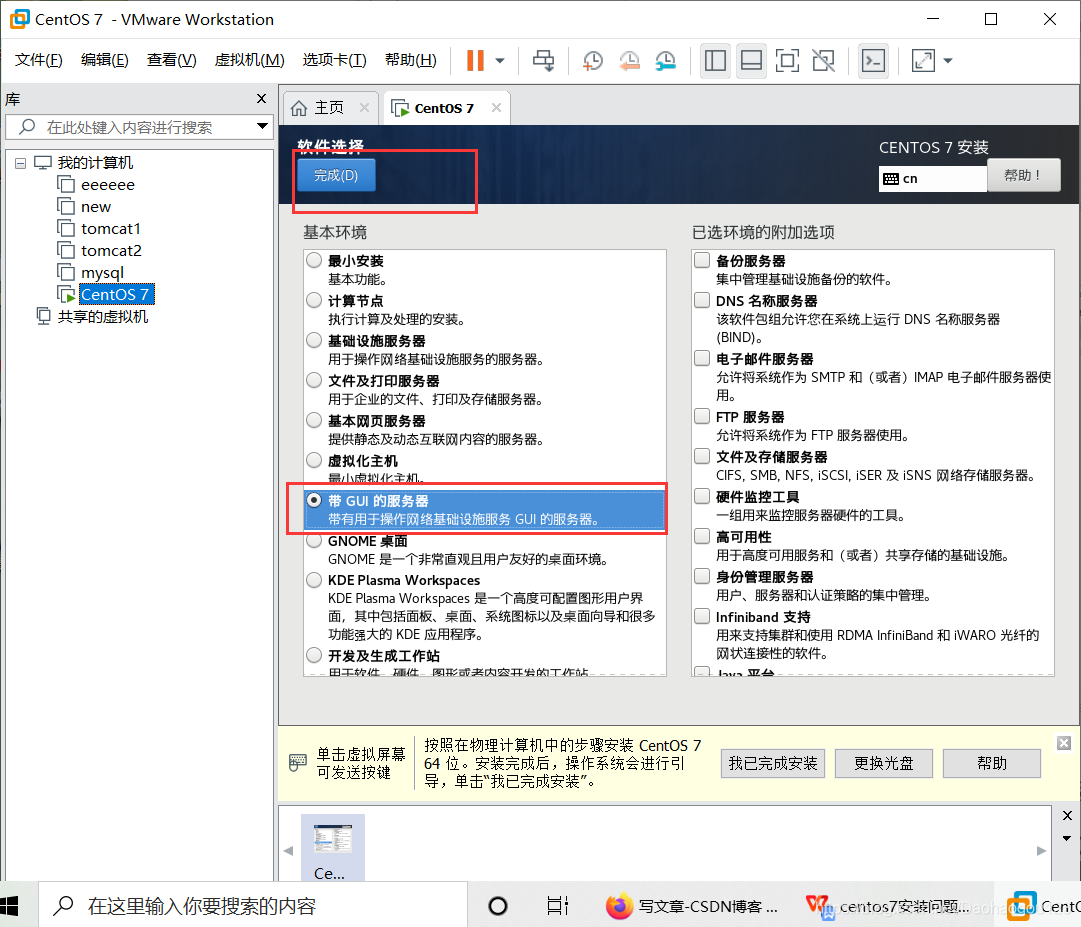Click the cn keyboard layout indicator
Viewport: 1081px width, 927px height.
tap(932, 179)
